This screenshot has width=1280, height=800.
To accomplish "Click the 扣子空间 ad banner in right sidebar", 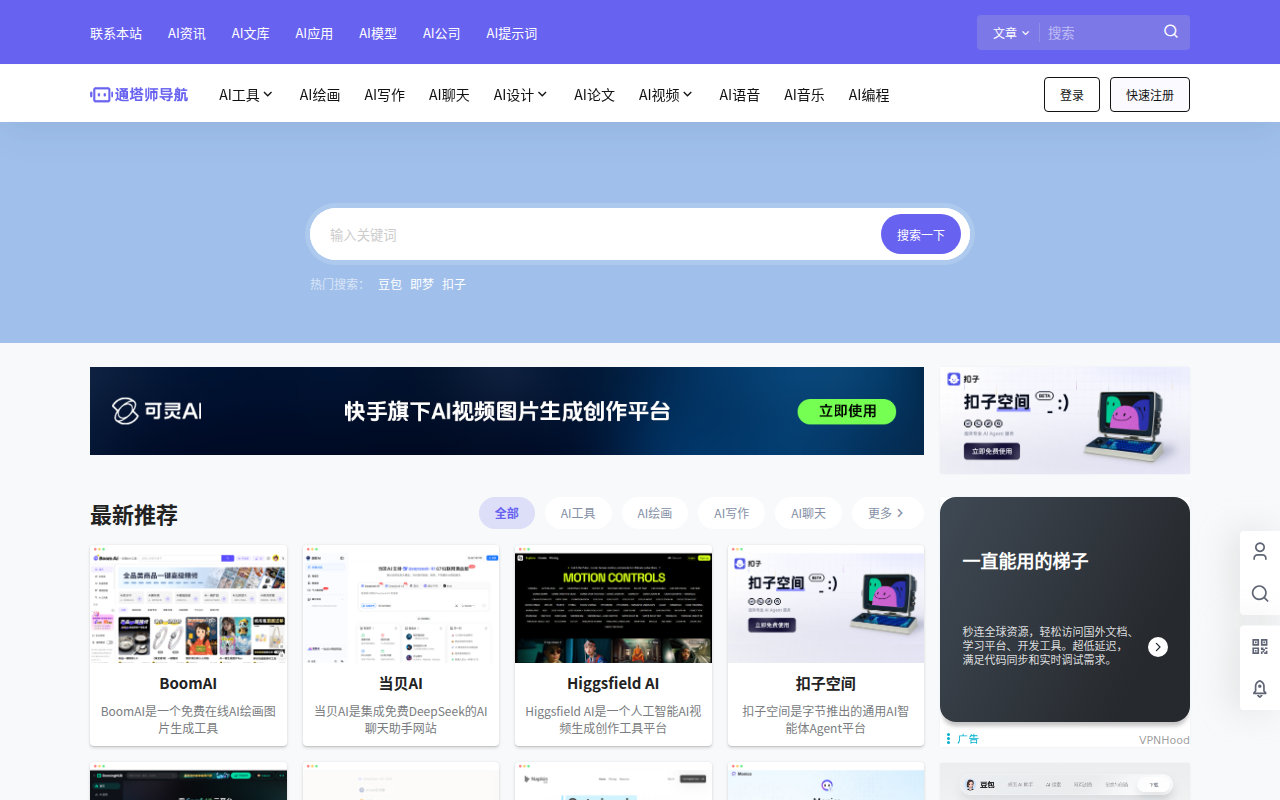I will point(1065,420).
